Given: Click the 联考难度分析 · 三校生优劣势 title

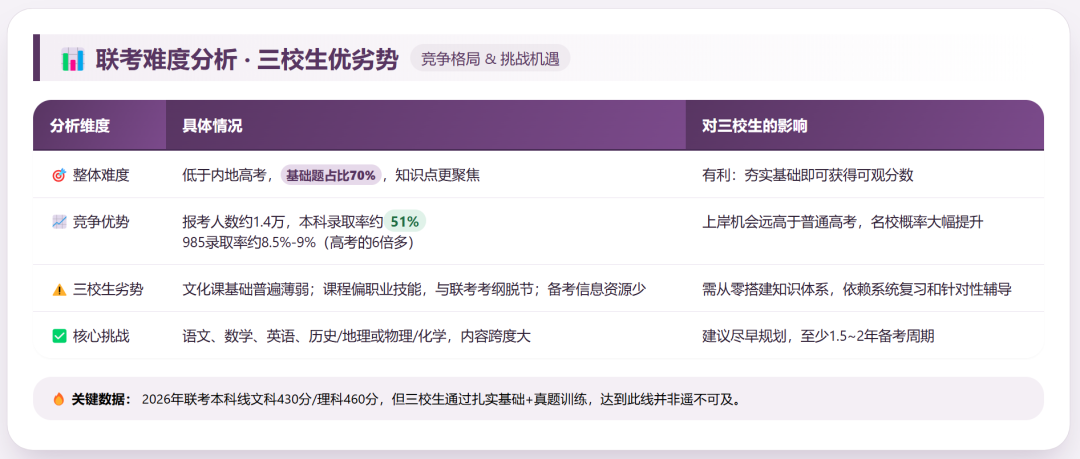Looking at the screenshot, I should click(246, 59).
